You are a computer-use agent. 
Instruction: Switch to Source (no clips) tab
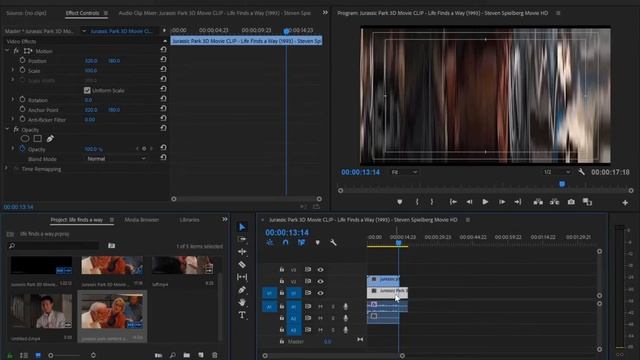[x=26, y=13]
